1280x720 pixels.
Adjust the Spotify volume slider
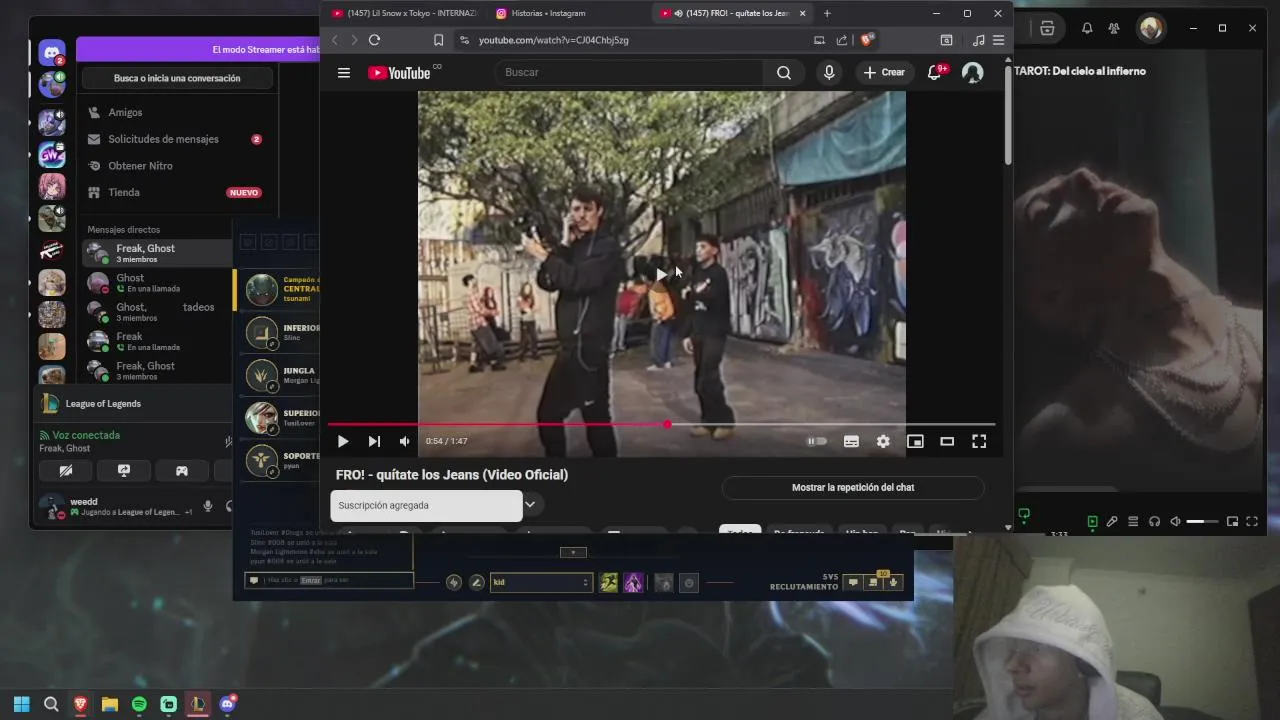click(x=1201, y=521)
